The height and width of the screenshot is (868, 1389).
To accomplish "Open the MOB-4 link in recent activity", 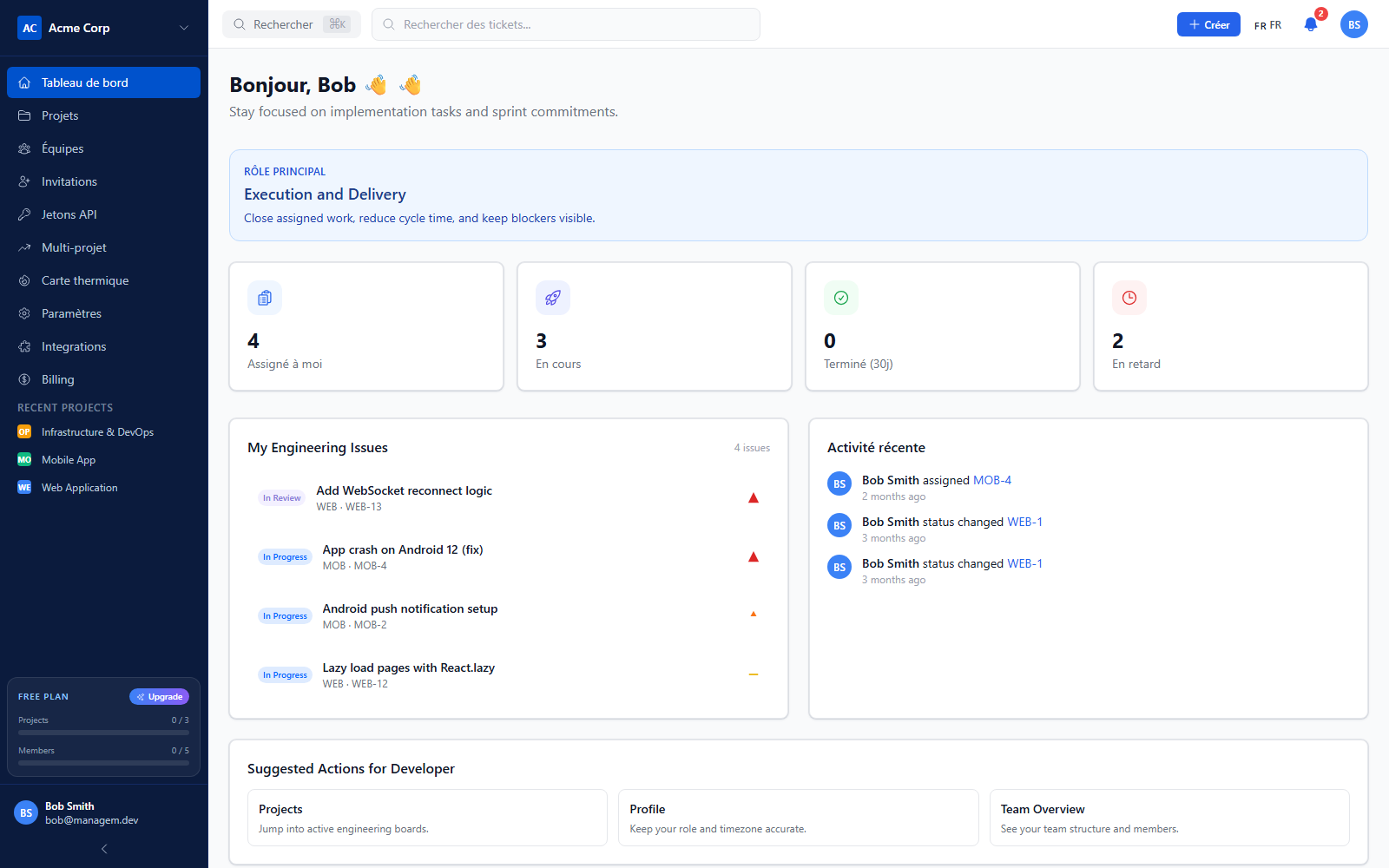I will pyautogui.click(x=991, y=480).
